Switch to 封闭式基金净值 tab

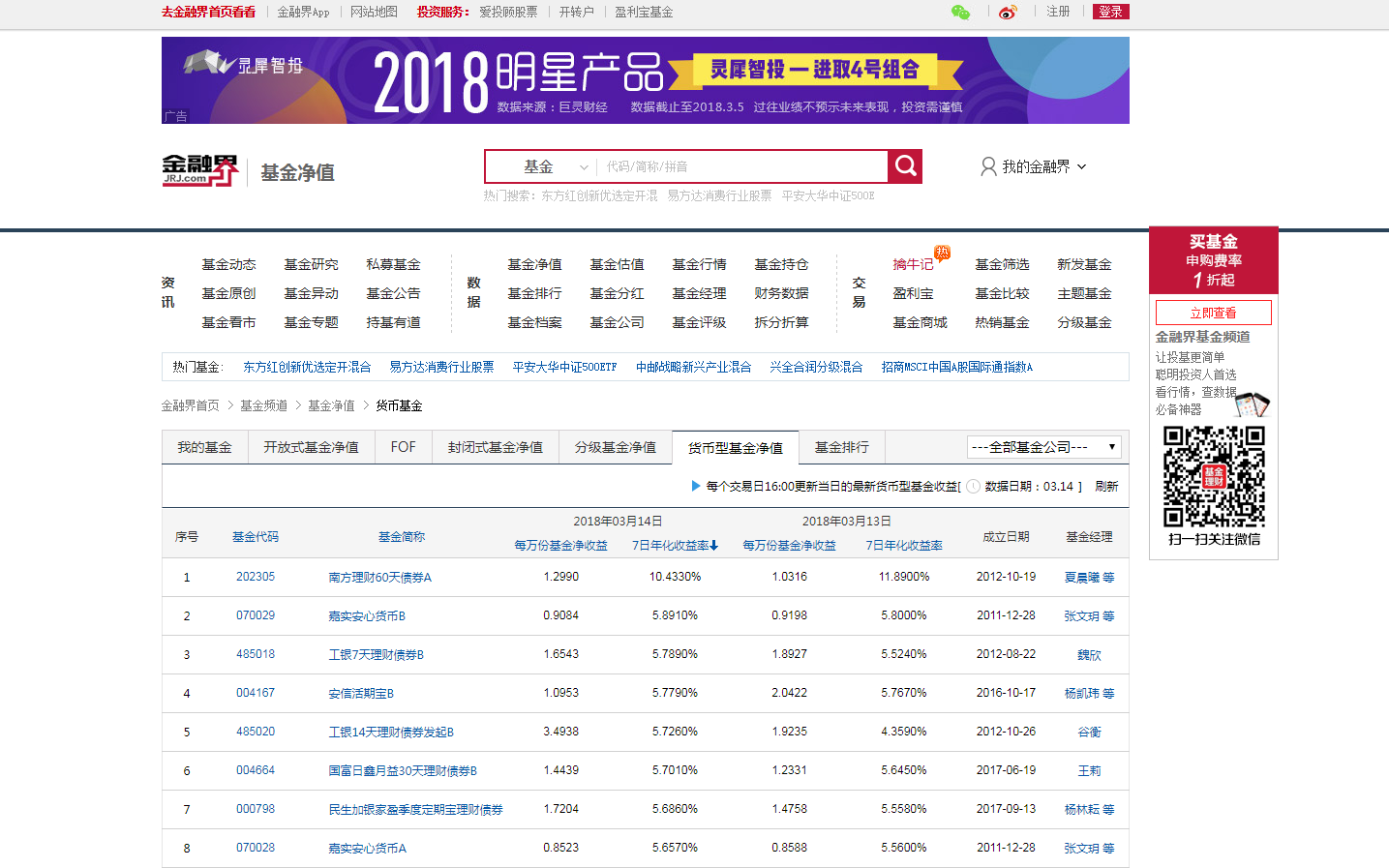(495, 447)
